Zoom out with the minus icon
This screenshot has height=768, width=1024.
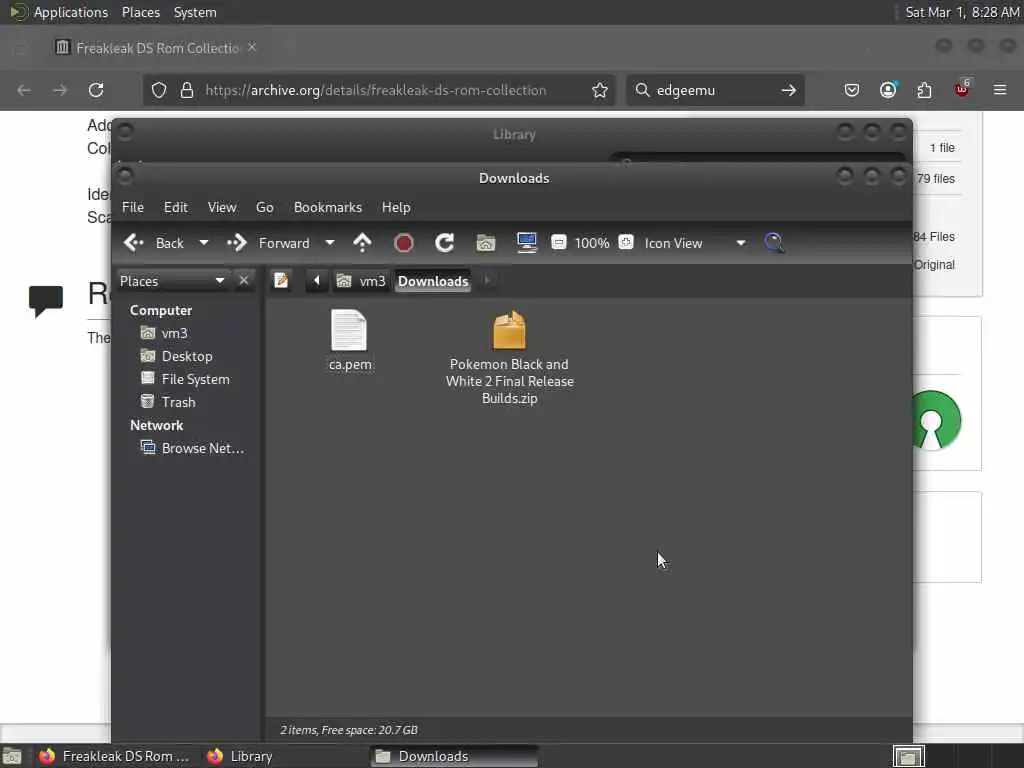(x=558, y=242)
